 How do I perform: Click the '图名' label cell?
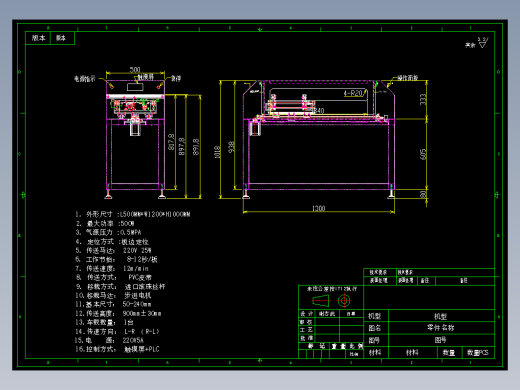click(375, 328)
